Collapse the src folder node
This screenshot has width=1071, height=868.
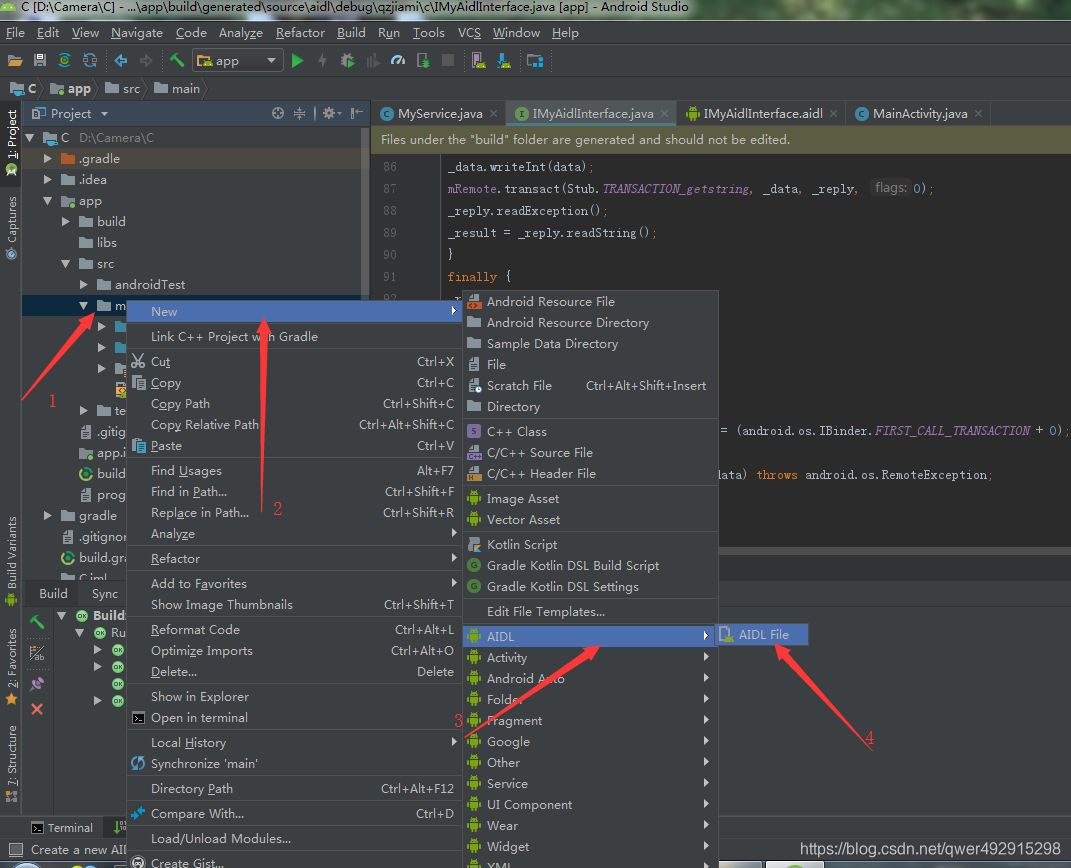66,264
